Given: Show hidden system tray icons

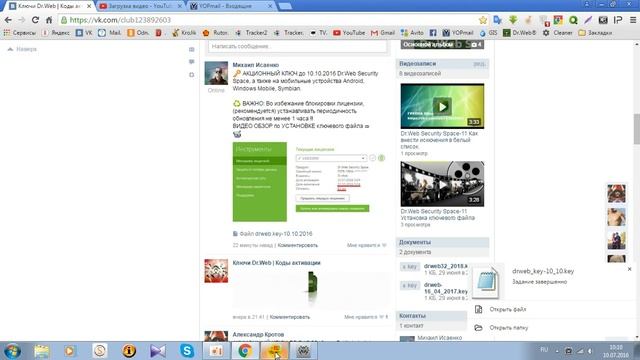Looking at the screenshot, I should pyautogui.click(x=557, y=351).
